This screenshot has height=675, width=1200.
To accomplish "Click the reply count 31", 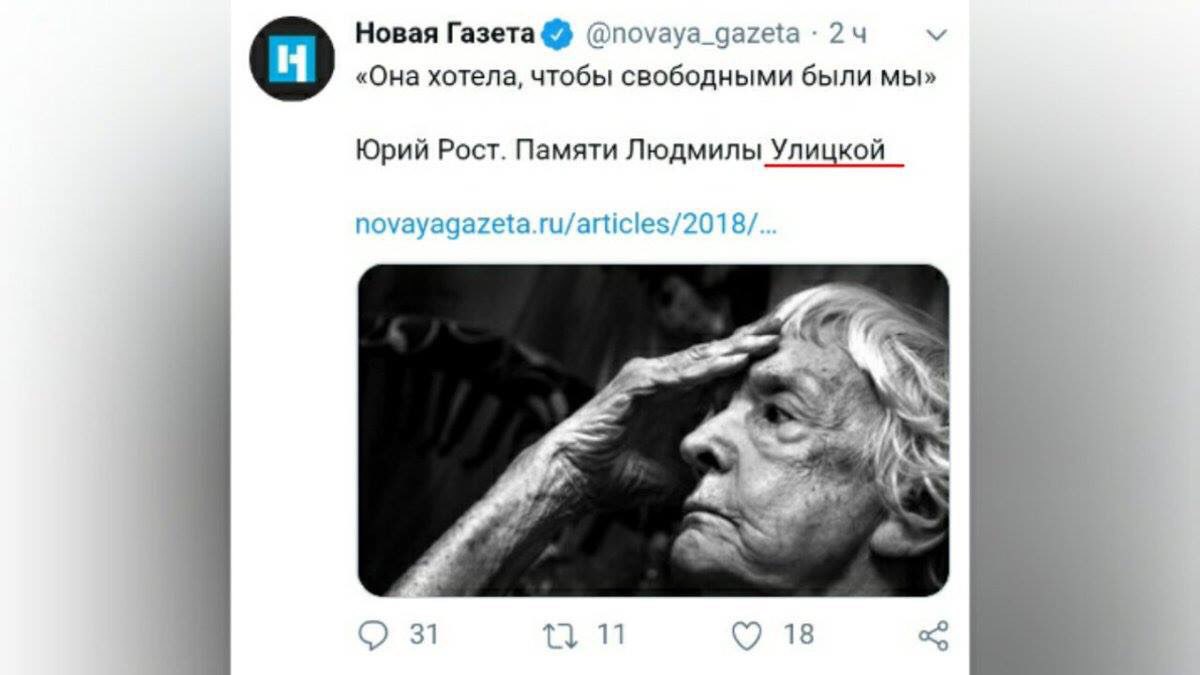I will click(424, 634).
